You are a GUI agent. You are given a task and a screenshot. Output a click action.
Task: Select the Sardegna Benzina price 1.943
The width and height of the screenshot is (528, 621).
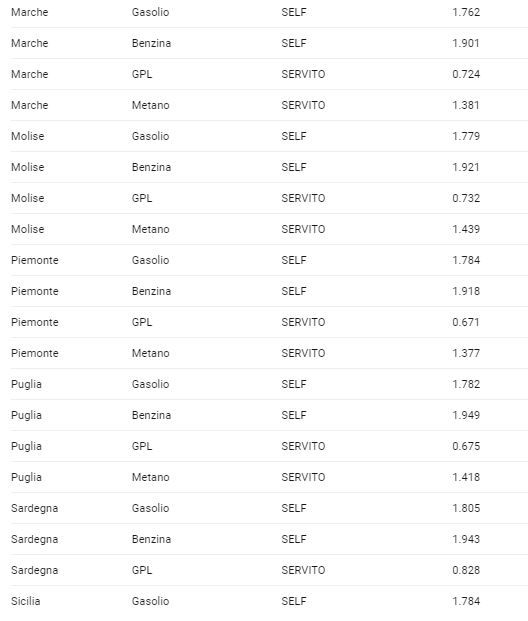pyautogui.click(x=466, y=539)
